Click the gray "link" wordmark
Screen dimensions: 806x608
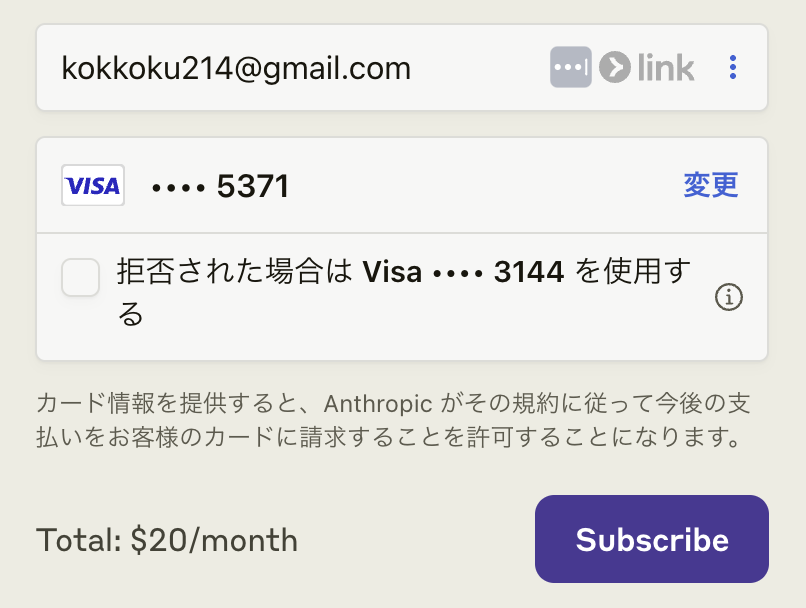point(665,68)
